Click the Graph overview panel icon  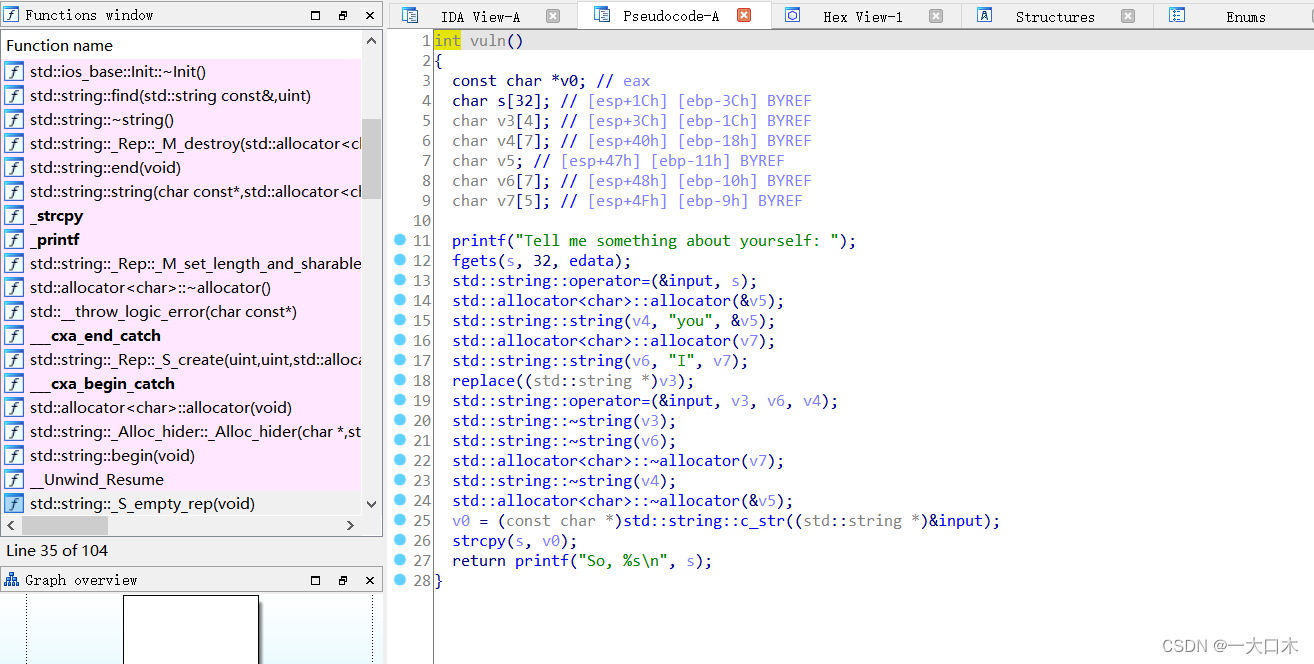click(x=12, y=579)
